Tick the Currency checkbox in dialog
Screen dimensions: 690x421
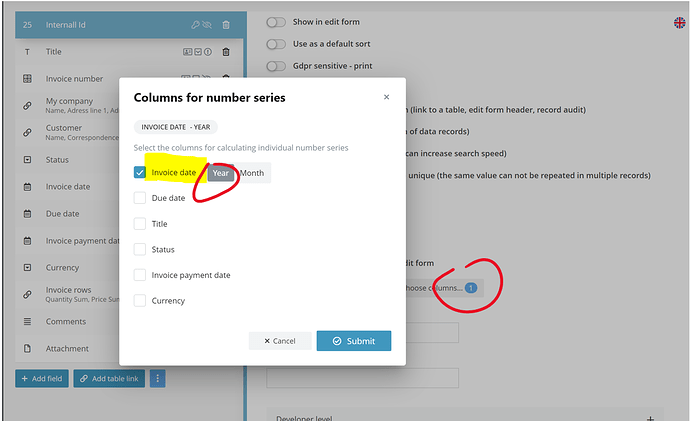tap(139, 300)
